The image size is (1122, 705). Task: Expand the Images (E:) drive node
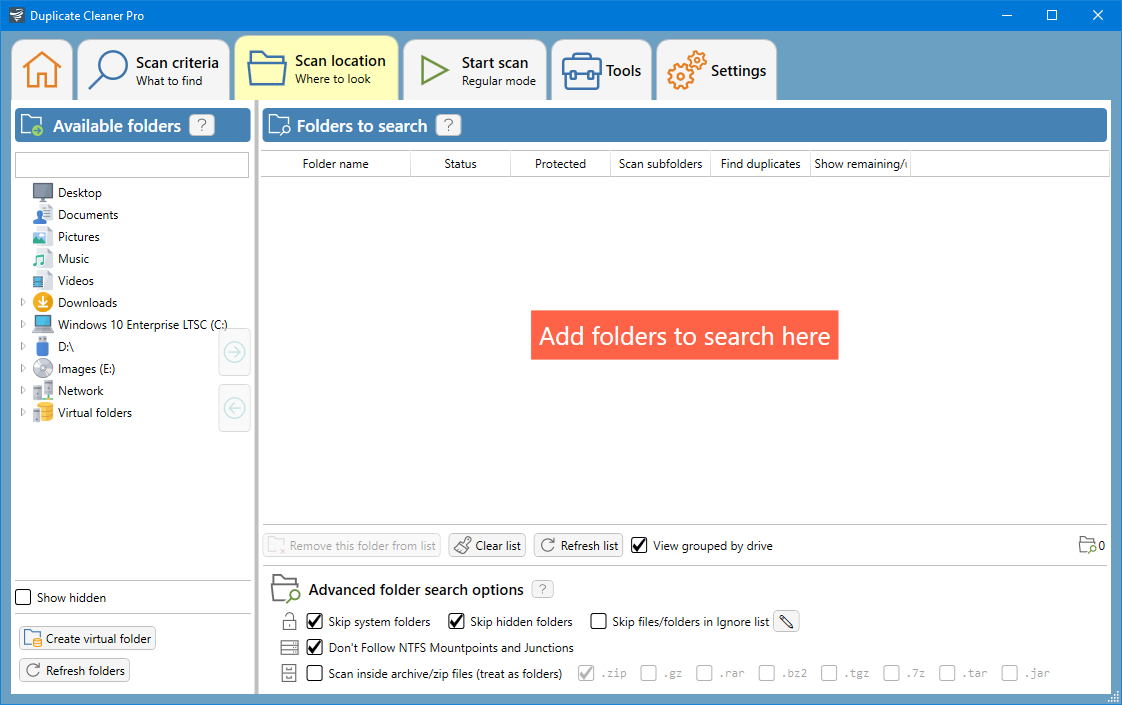tap(23, 369)
